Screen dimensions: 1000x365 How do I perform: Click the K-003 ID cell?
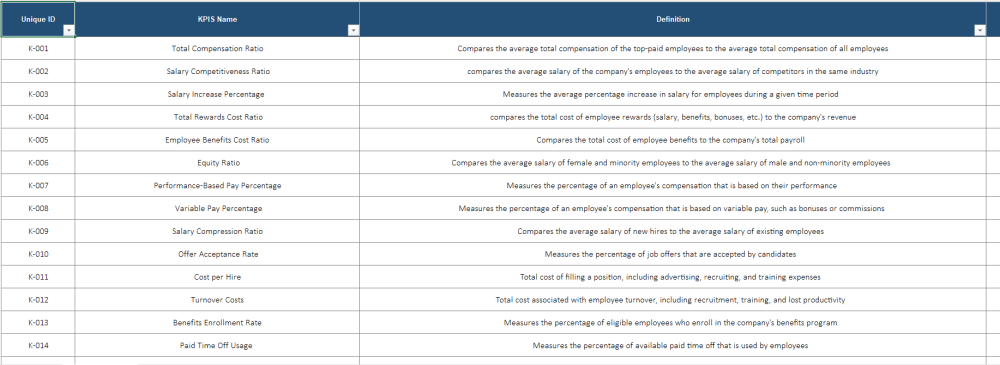pos(38,94)
